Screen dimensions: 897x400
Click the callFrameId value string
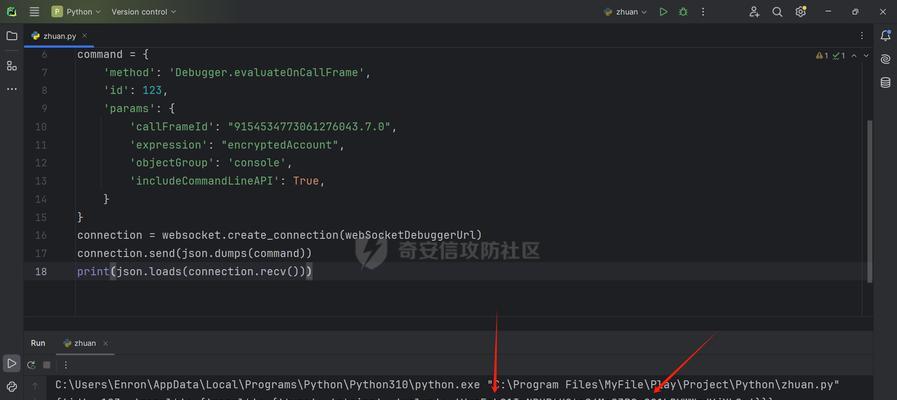[309, 126]
